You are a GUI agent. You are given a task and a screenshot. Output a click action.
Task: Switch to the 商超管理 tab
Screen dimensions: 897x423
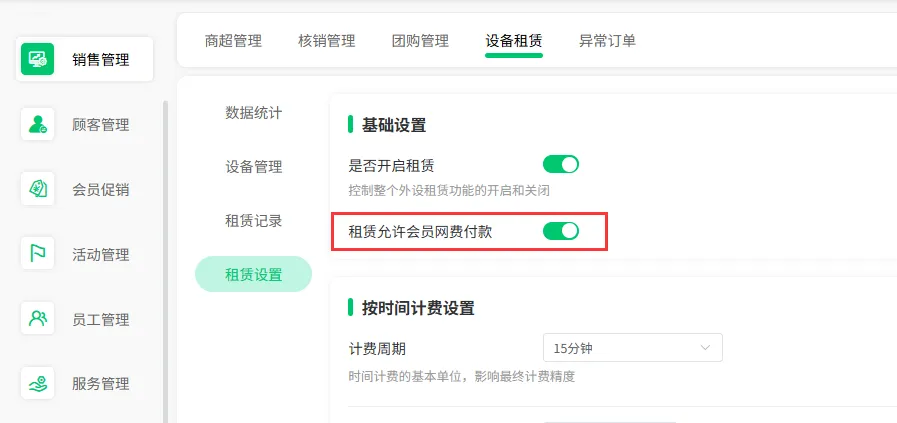click(x=233, y=41)
